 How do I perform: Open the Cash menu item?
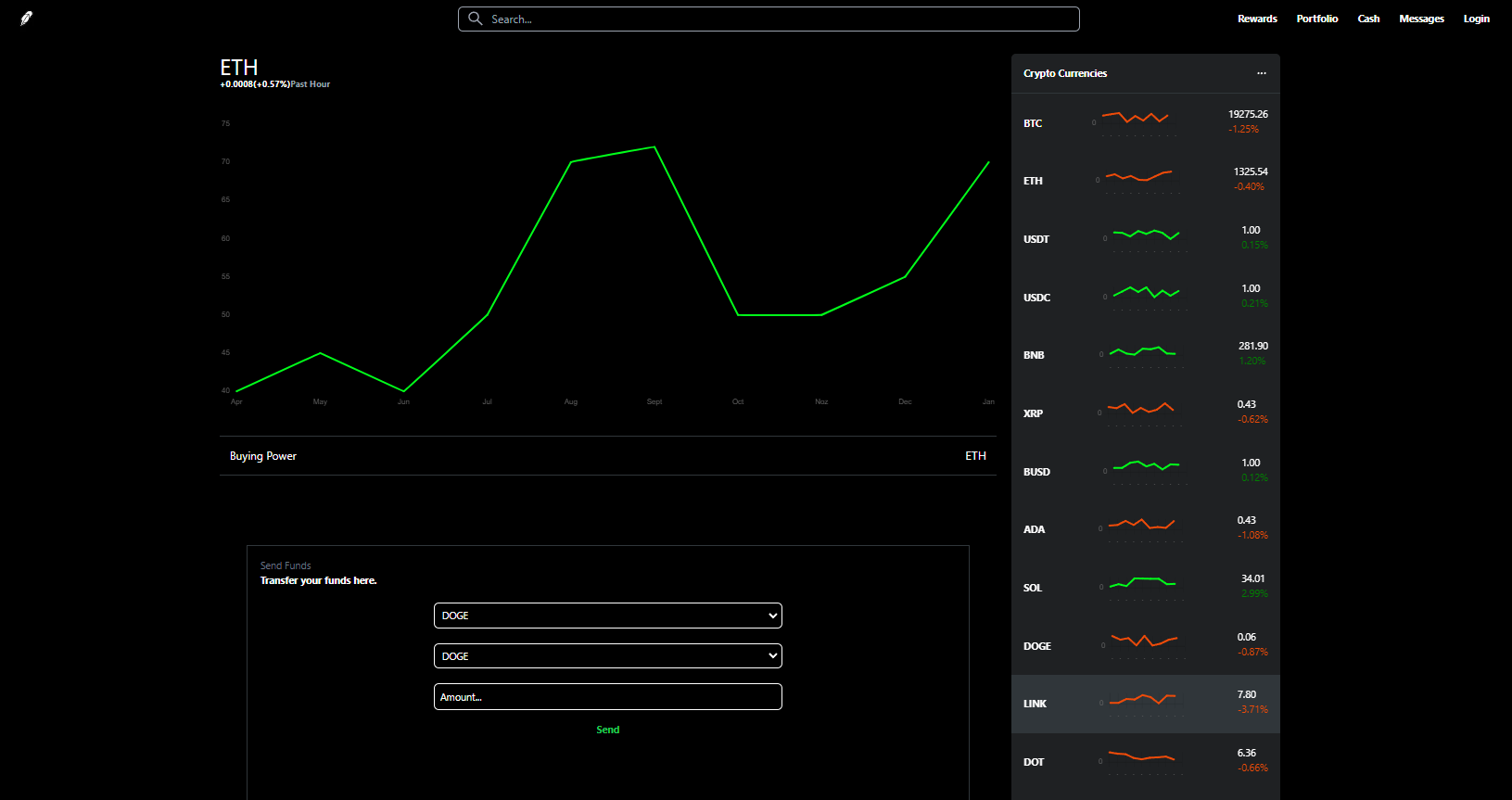(1368, 19)
